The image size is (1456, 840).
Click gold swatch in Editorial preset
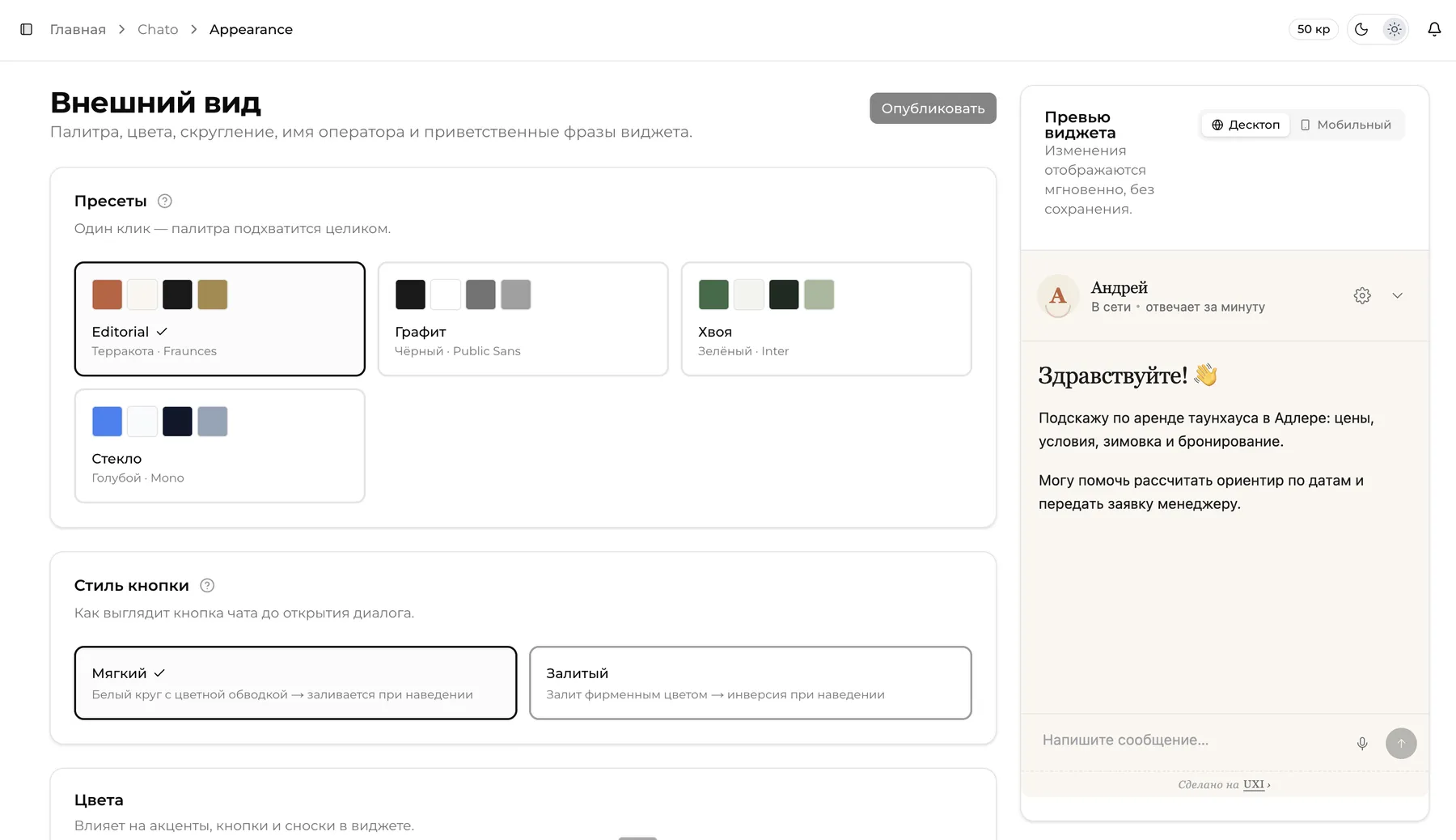click(213, 295)
